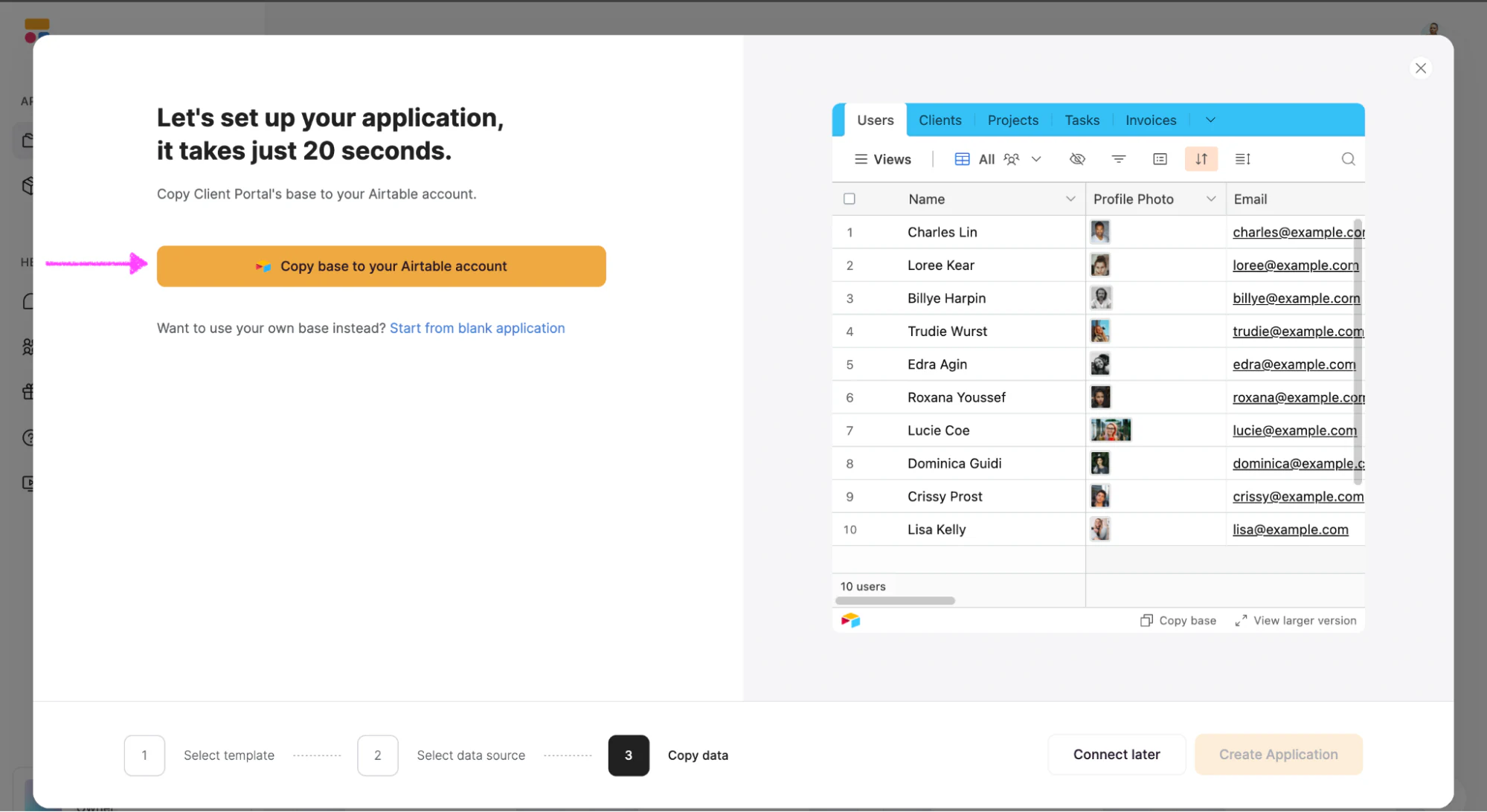Open Roxana Youssef's profile photo thumbnail
This screenshot has height=812, width=1487.
[1100, 397]
